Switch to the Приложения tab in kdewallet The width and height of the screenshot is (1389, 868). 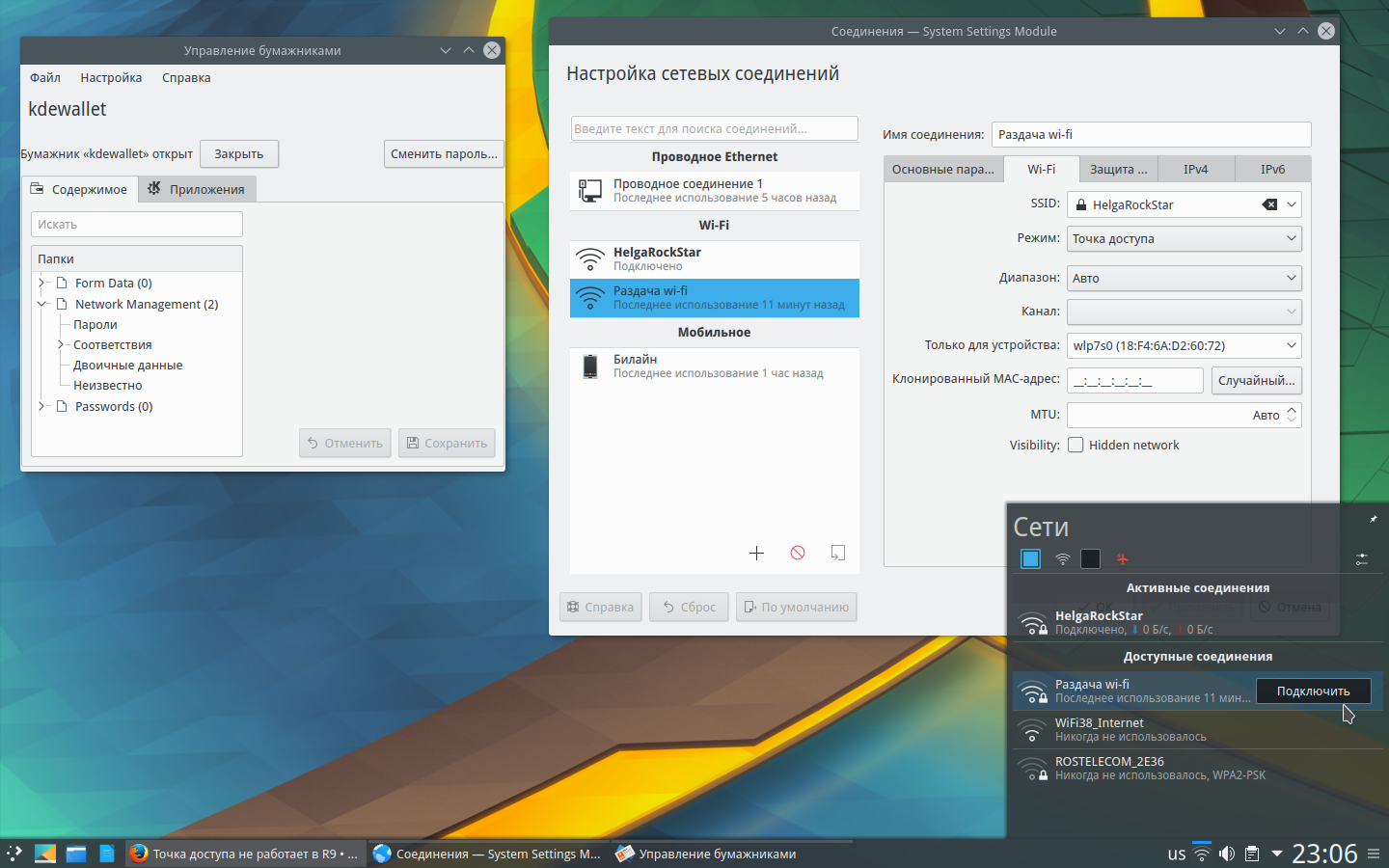point(197,189)
